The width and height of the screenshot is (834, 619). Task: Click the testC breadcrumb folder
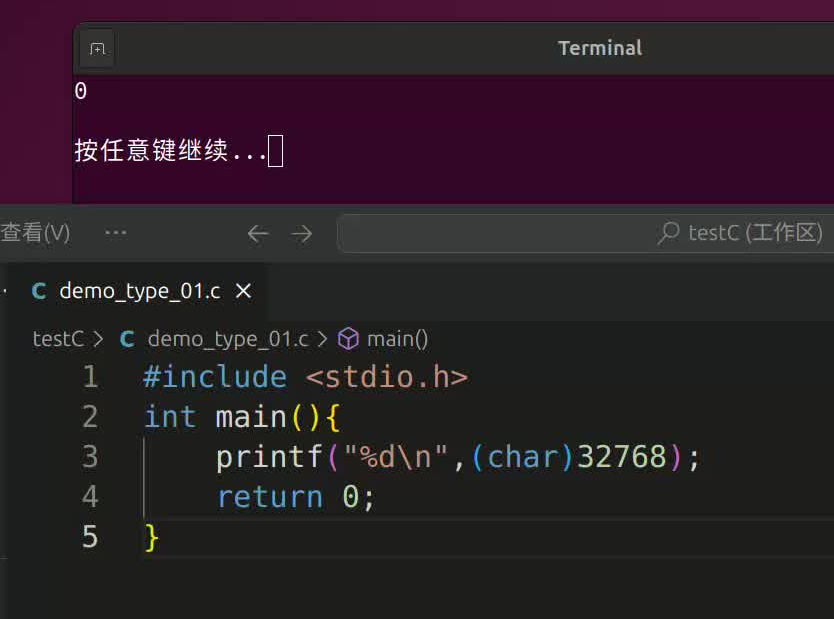(x=57, y=339)
